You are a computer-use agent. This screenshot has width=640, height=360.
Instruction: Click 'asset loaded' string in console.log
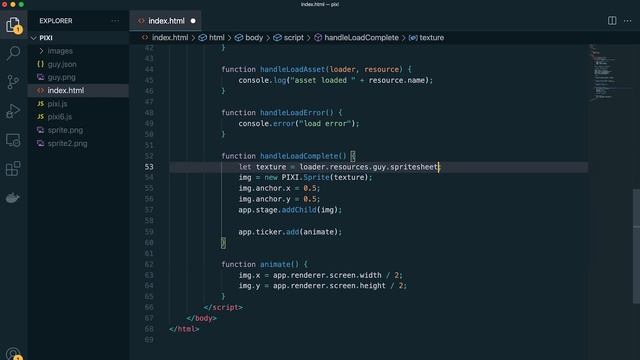click(322, 80)
